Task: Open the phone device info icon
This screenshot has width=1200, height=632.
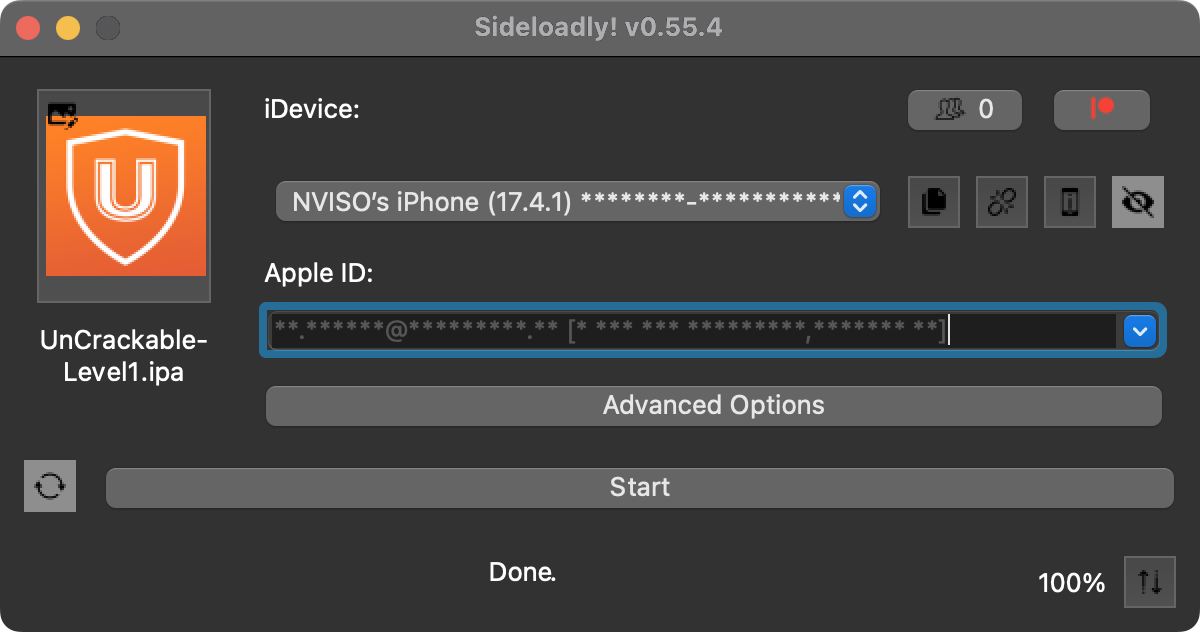Action: coord(1070,202)
